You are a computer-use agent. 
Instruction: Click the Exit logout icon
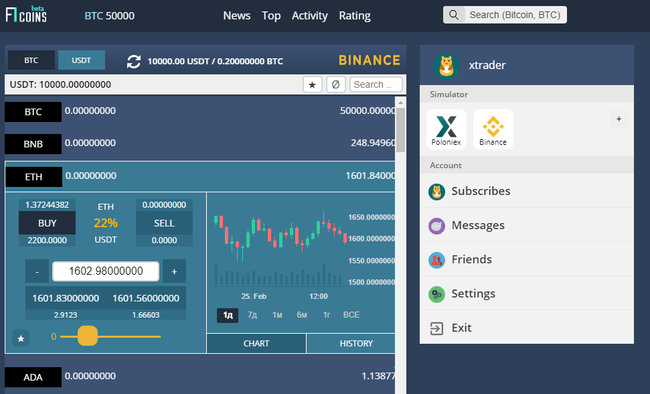point(437,328)
